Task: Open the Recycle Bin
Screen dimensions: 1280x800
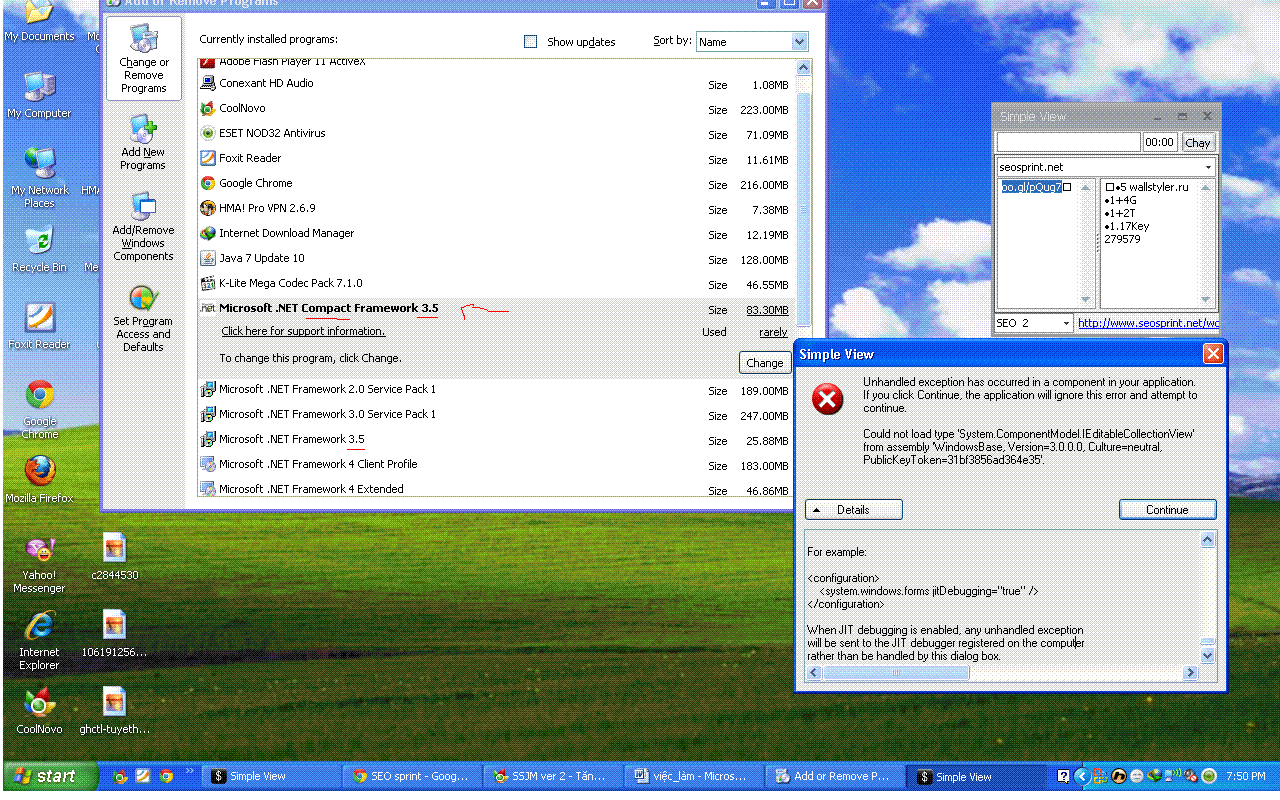Action: click(x=39, y=249)
